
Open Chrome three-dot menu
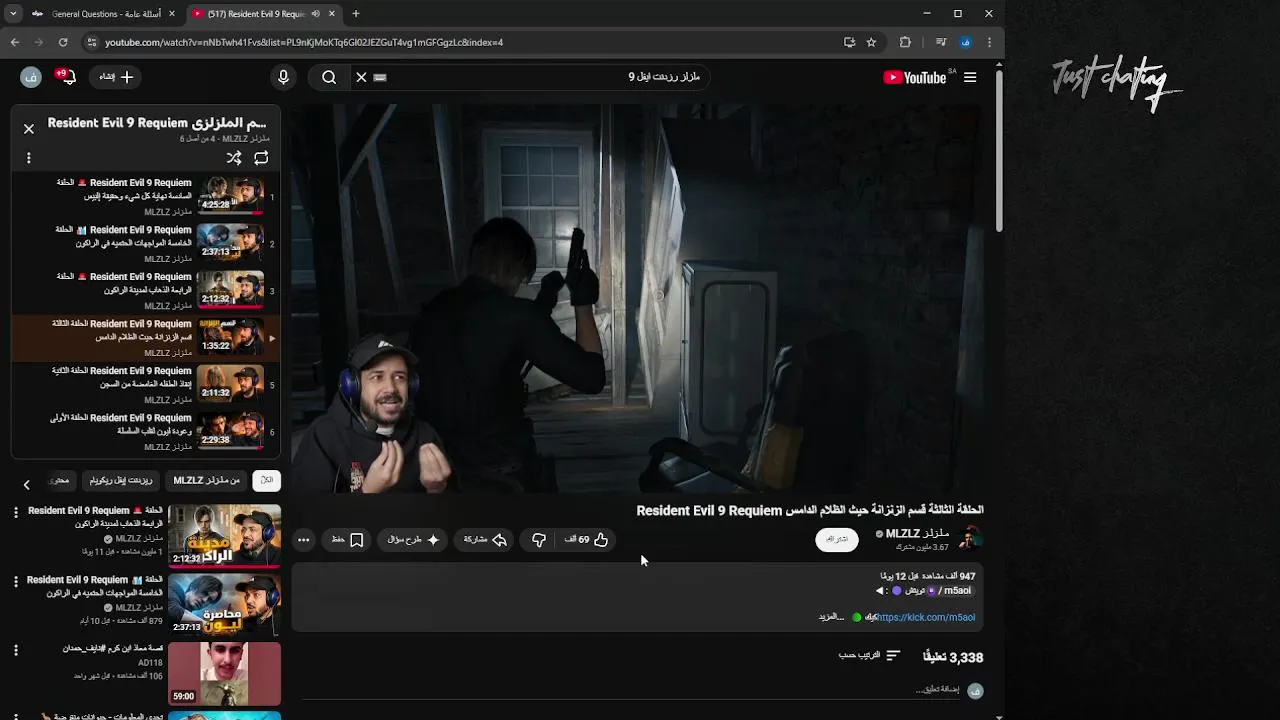[989, 42]
